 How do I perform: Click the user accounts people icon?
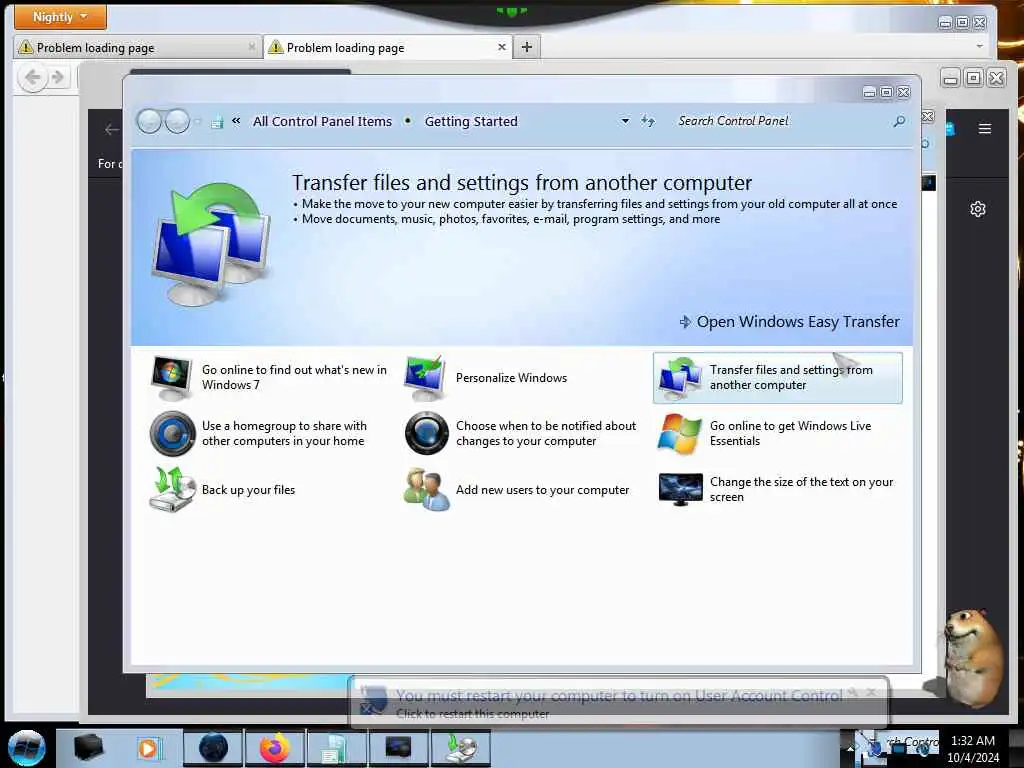[426, 489]
